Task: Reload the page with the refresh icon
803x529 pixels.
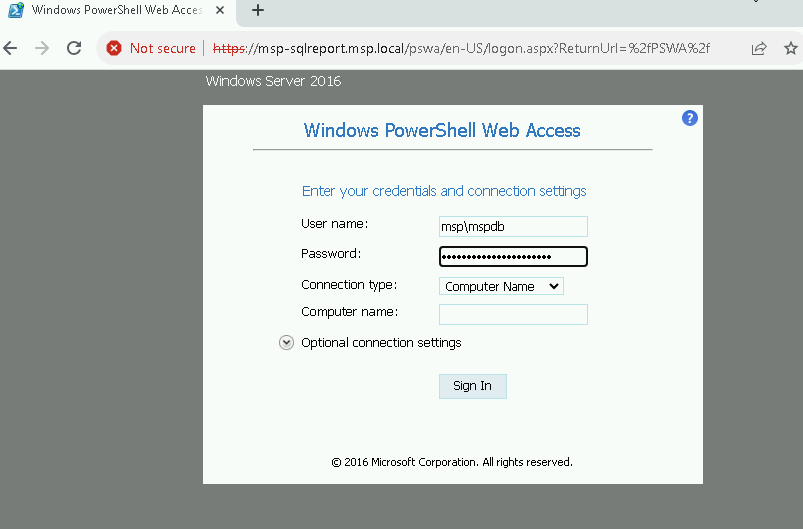Action: click(x=74, y=48)
